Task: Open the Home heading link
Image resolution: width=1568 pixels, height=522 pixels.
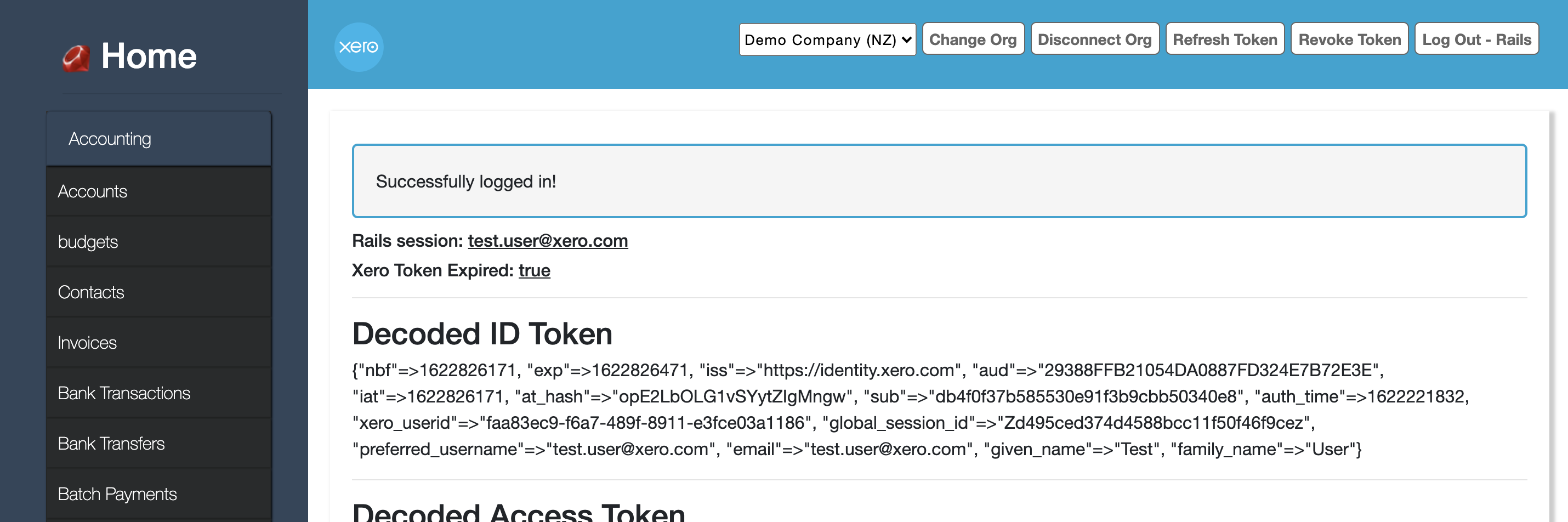Action: 149,56
